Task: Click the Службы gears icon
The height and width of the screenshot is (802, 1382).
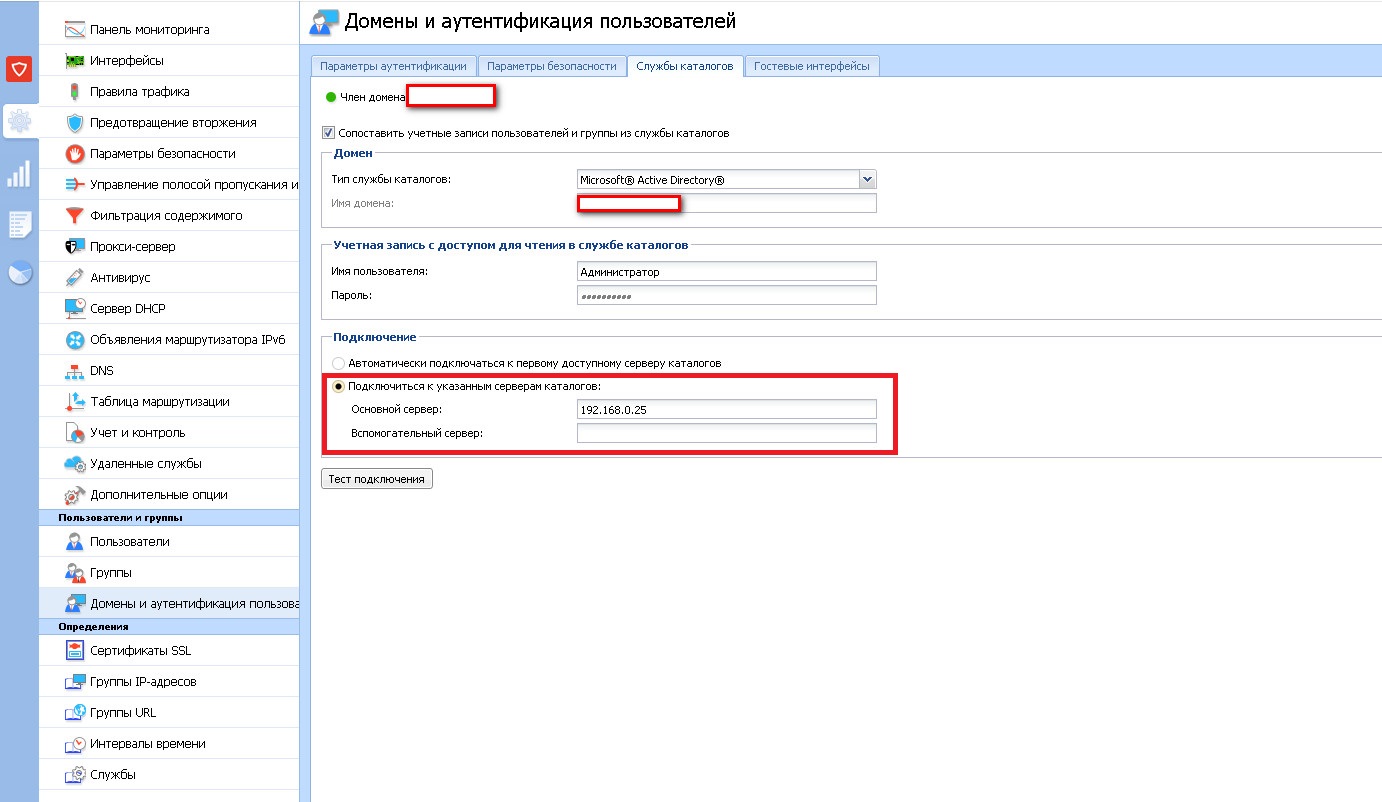Action: (x=75, y=775)
